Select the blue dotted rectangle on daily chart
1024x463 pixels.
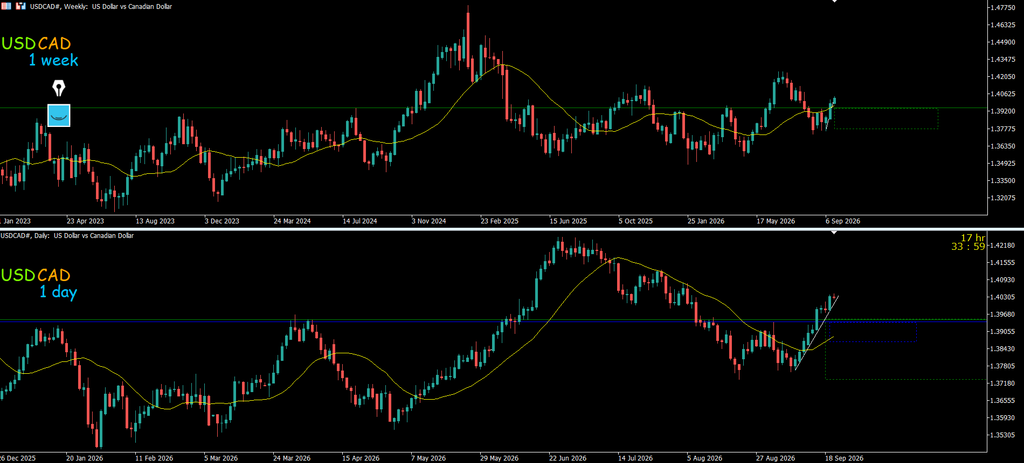(872, 332)
